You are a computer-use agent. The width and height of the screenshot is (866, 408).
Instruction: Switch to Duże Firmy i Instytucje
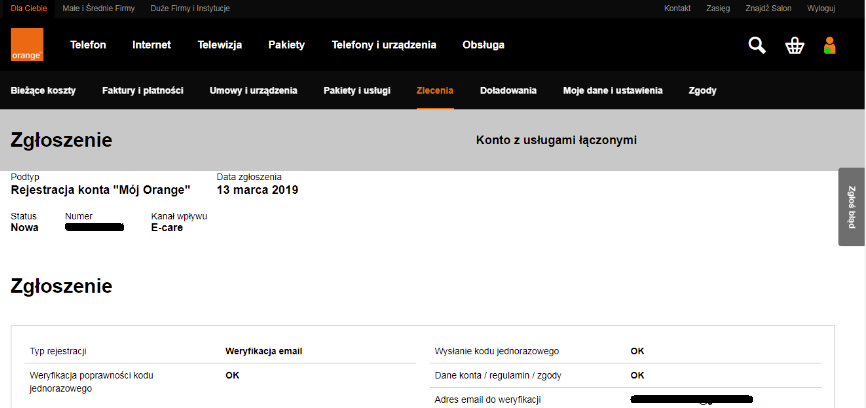click(190, 8)
